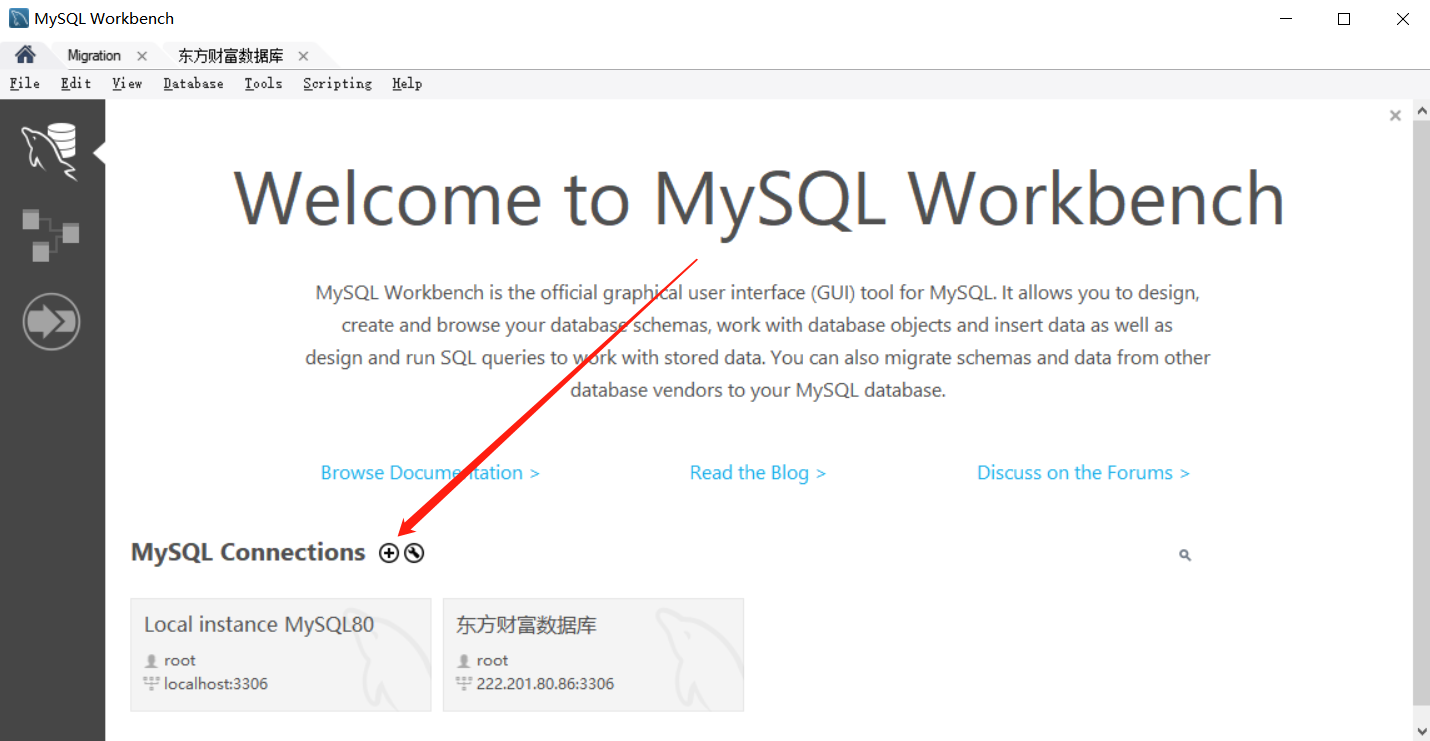The width and height of the screenshot is (1430, 741).
Task: Open the Tools menu
Action: pyautogui.click(x=263, y=84)
